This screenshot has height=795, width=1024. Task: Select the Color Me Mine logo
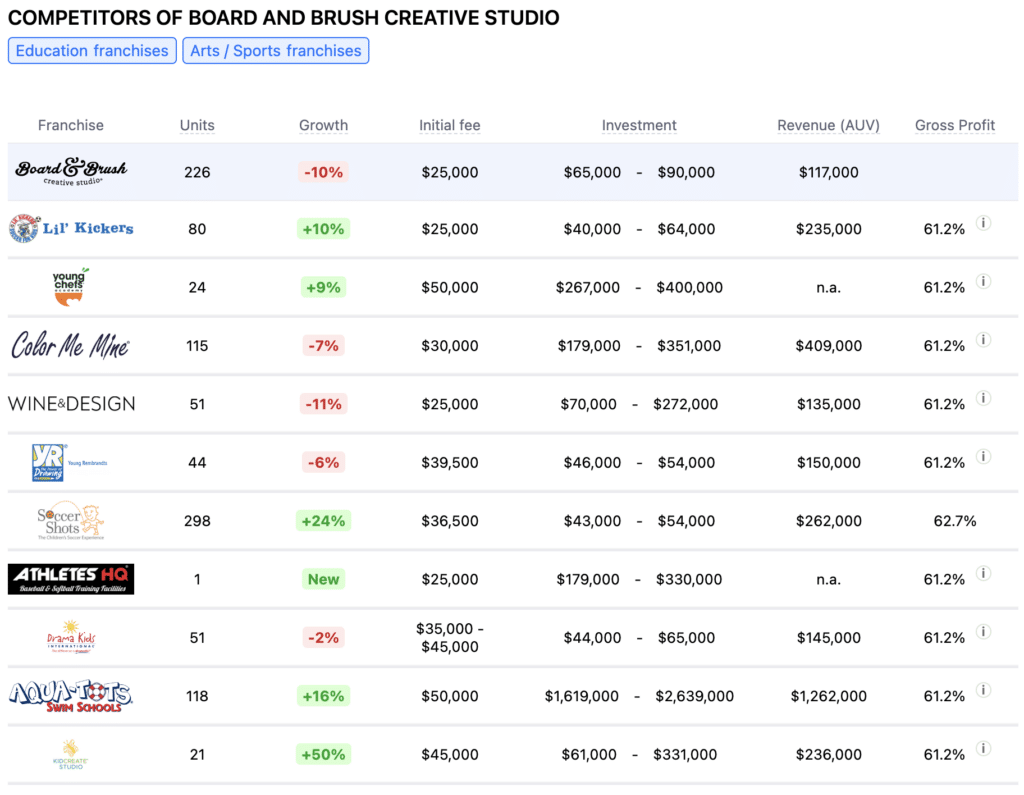[71, 345]
